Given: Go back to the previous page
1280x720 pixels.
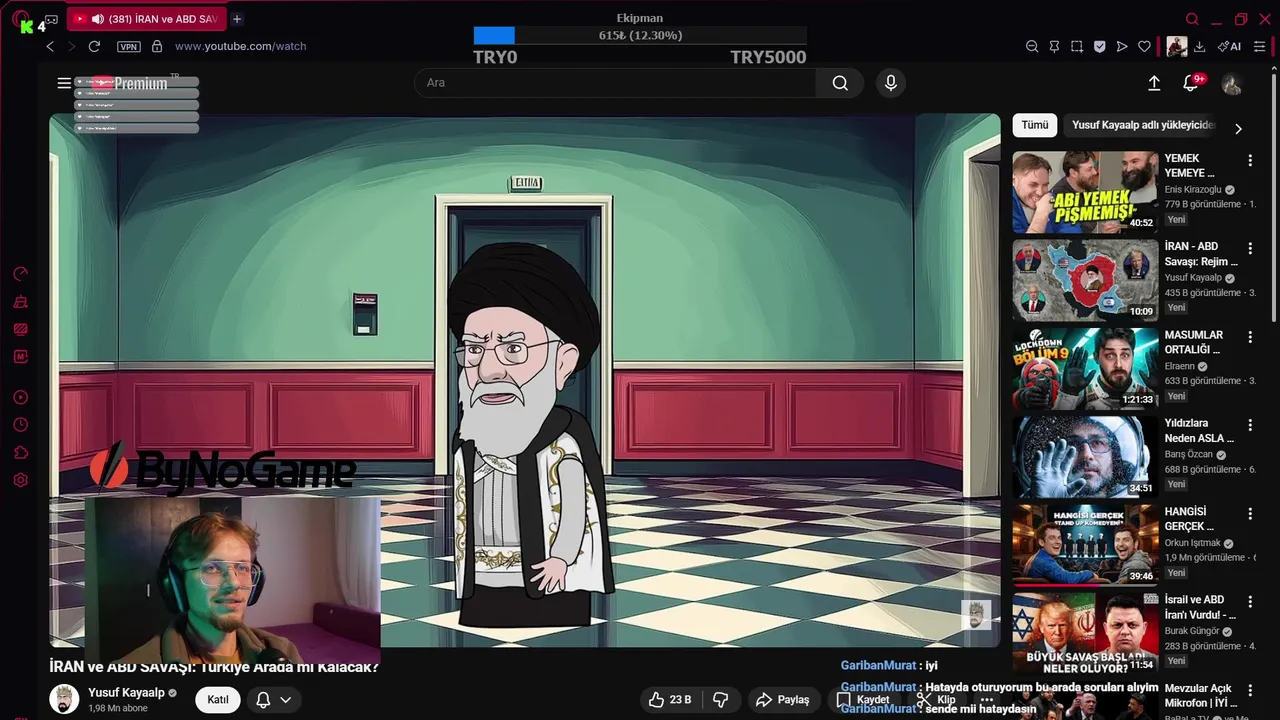Looking at the screenshot, I should (x=50, y=46).
